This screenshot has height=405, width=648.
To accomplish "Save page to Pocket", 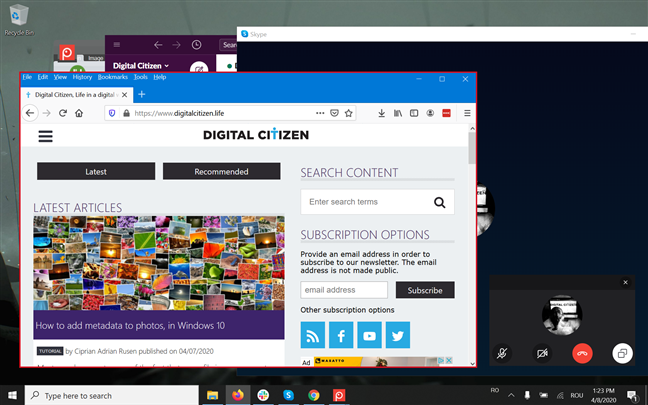I will 334,113.
